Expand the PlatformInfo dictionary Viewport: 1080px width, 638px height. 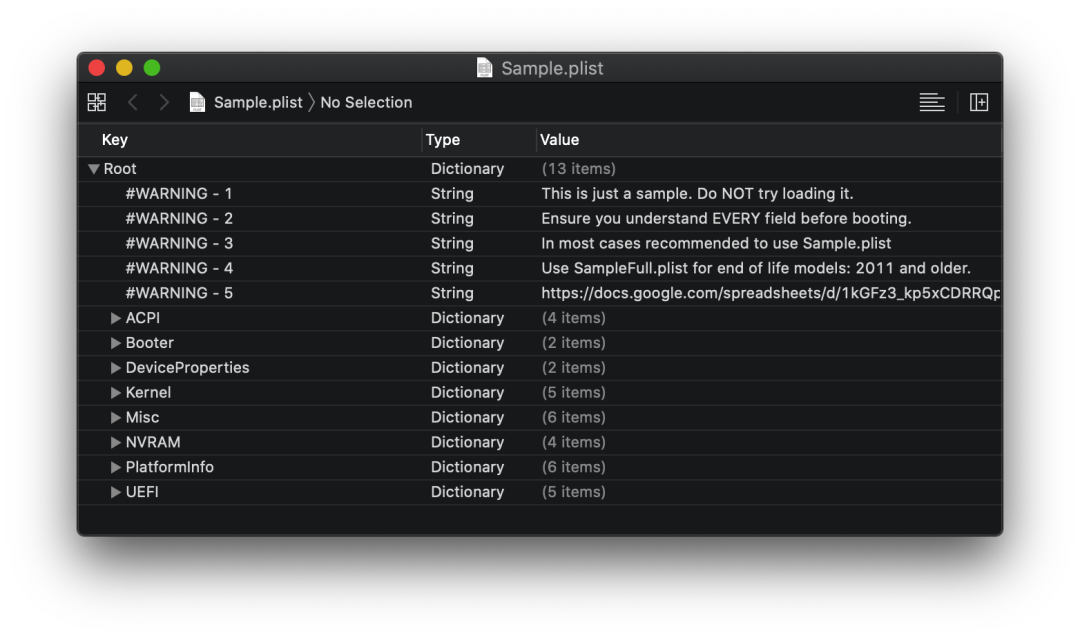pos(116,467)
